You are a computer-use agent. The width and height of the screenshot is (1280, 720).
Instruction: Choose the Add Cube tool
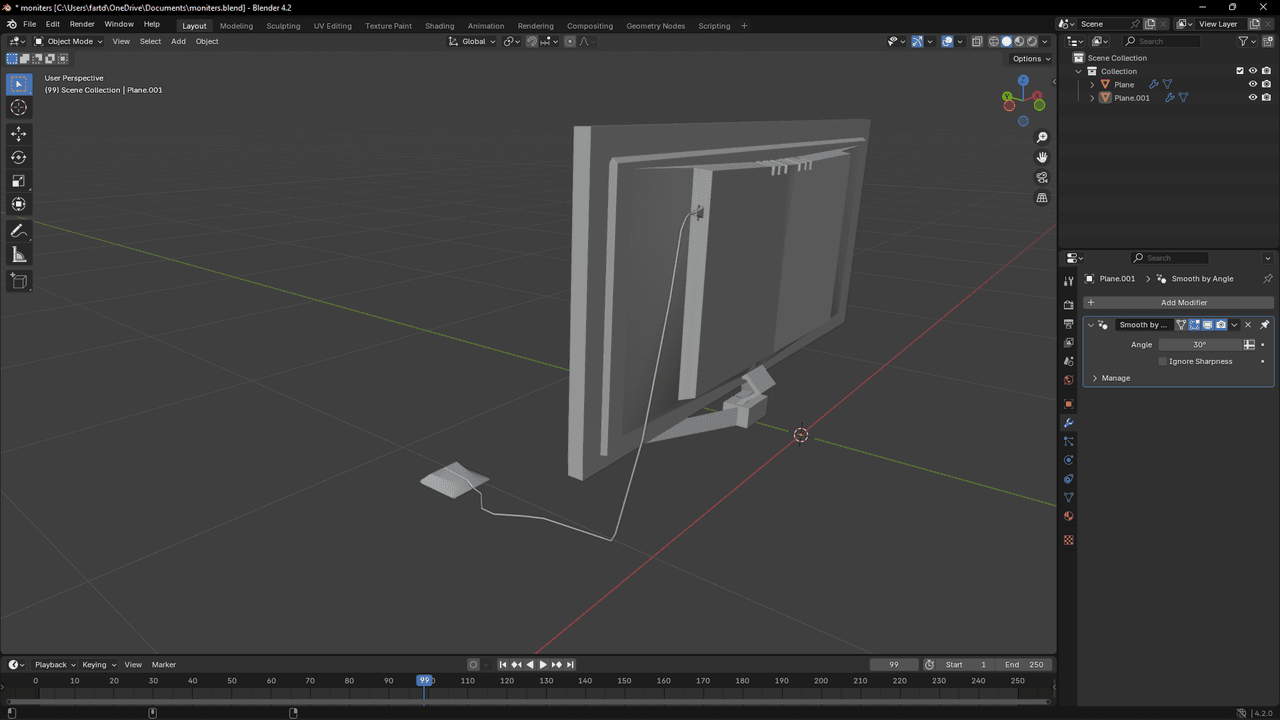[x=18, y=281]
